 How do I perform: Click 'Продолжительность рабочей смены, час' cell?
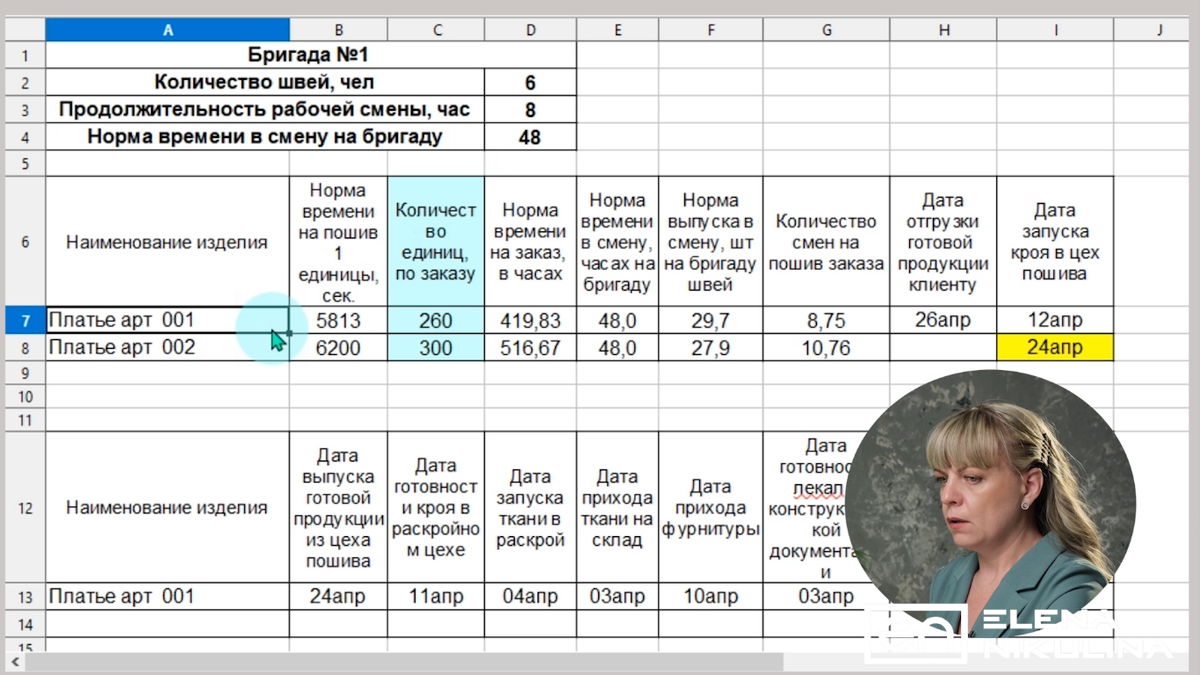265,109
